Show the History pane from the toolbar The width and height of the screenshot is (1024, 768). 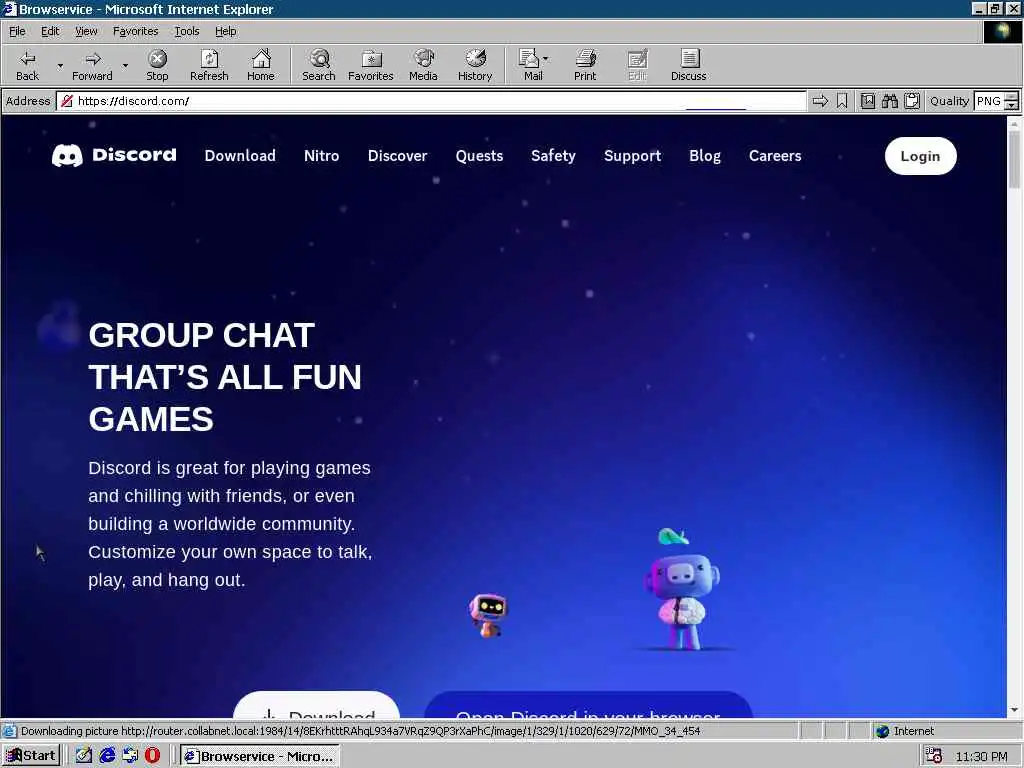pyautogui.click(x=475, y=65)
